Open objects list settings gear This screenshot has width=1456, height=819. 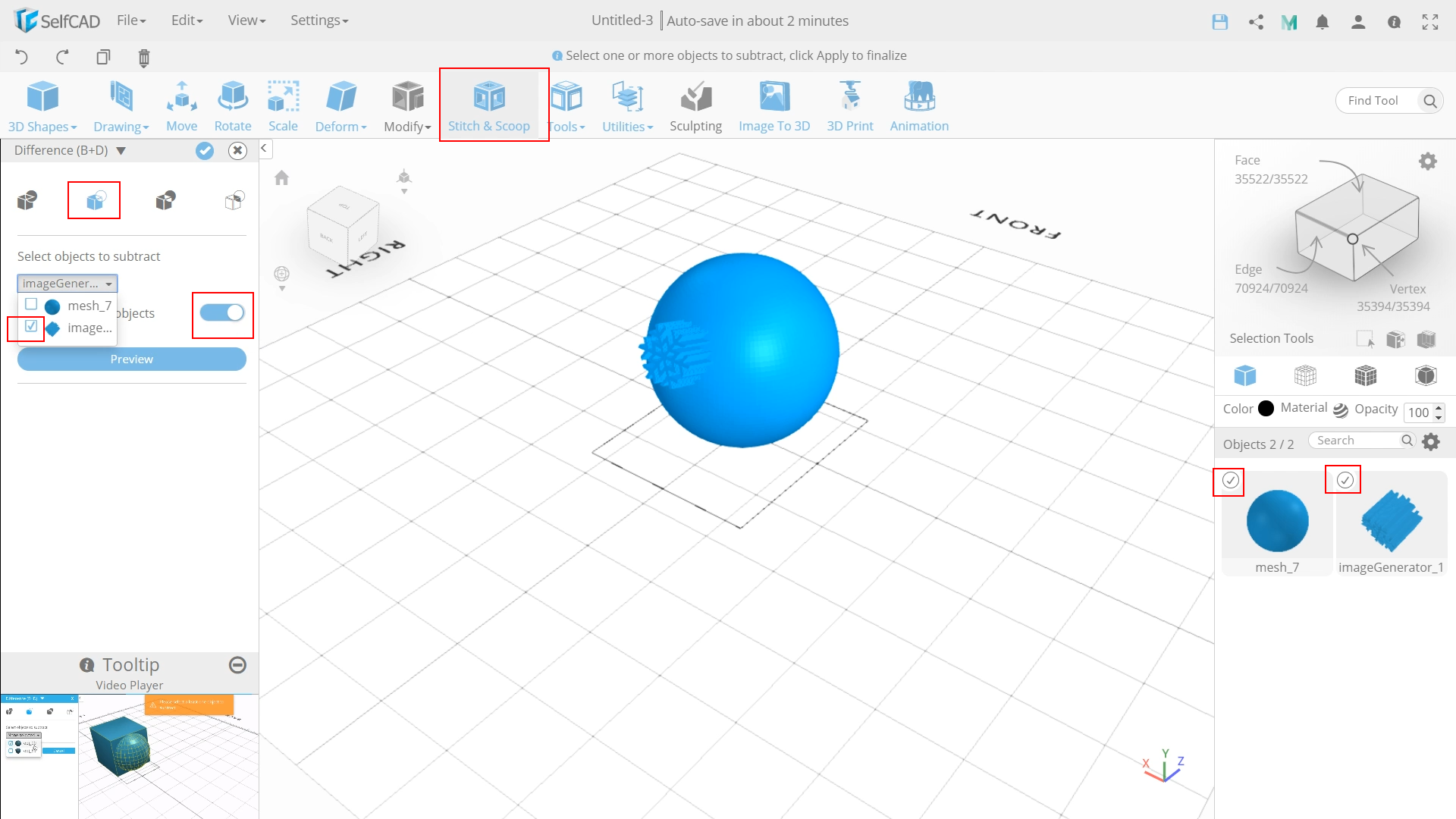point(1431,441)
